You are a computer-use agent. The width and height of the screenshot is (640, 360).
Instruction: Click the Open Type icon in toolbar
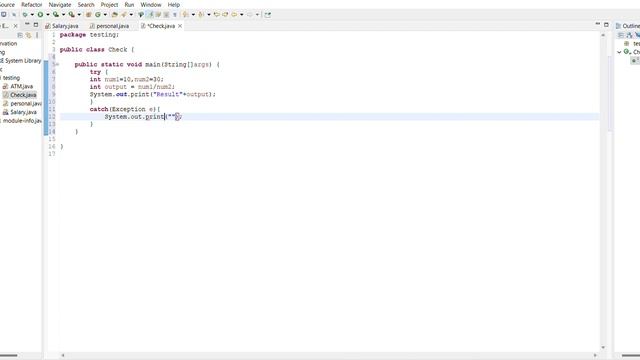(115, 15)
